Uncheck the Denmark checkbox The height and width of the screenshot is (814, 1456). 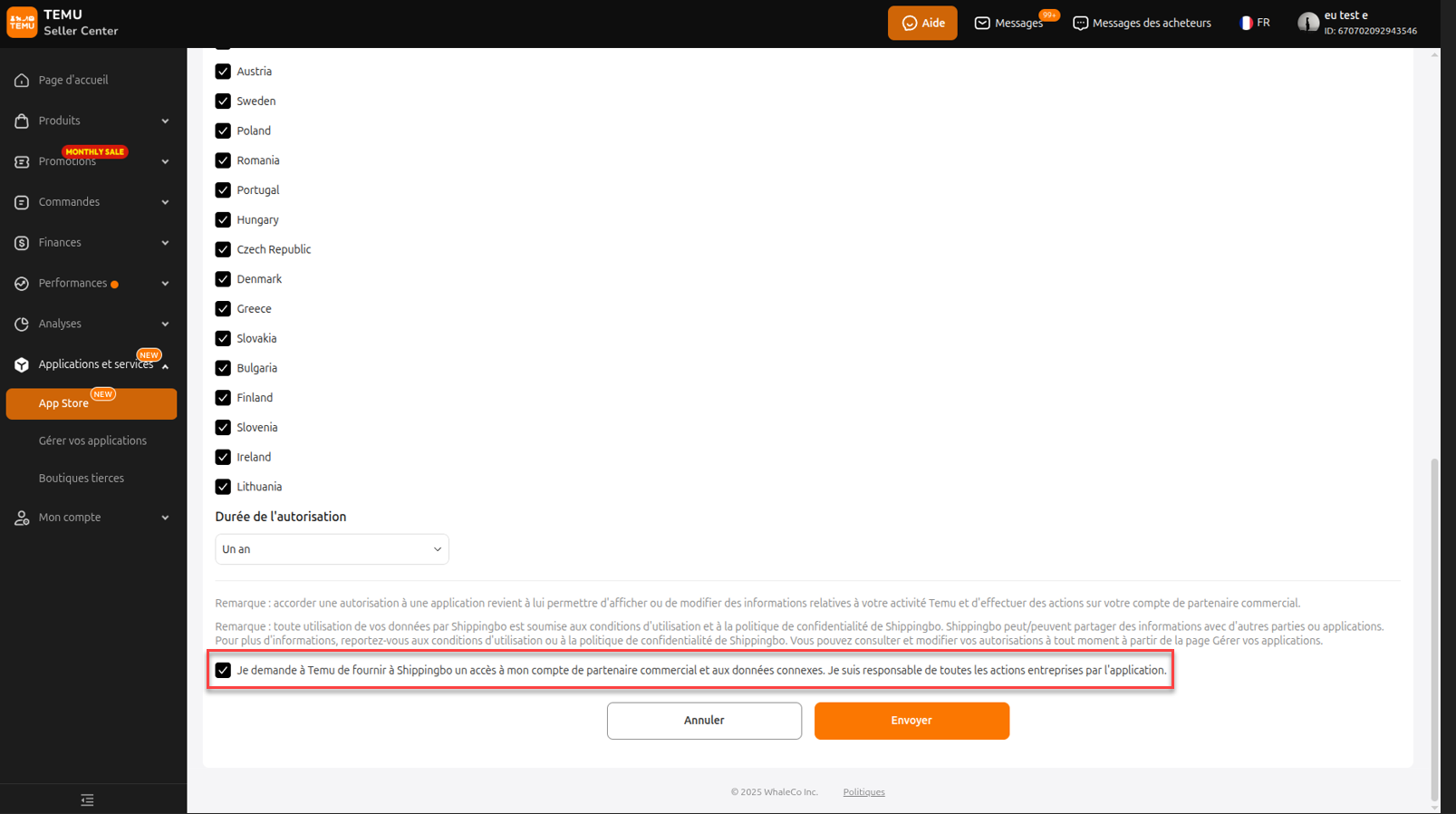223,279
